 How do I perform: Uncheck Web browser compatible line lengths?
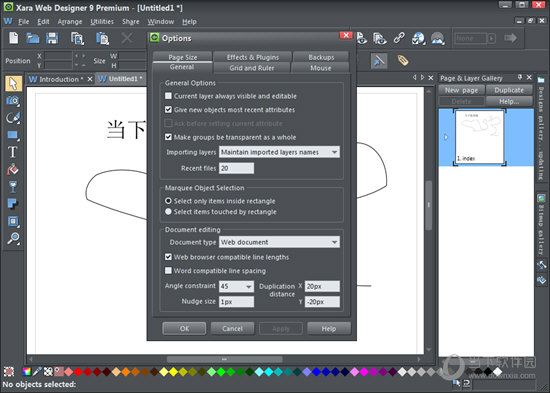tap(168, 257)
